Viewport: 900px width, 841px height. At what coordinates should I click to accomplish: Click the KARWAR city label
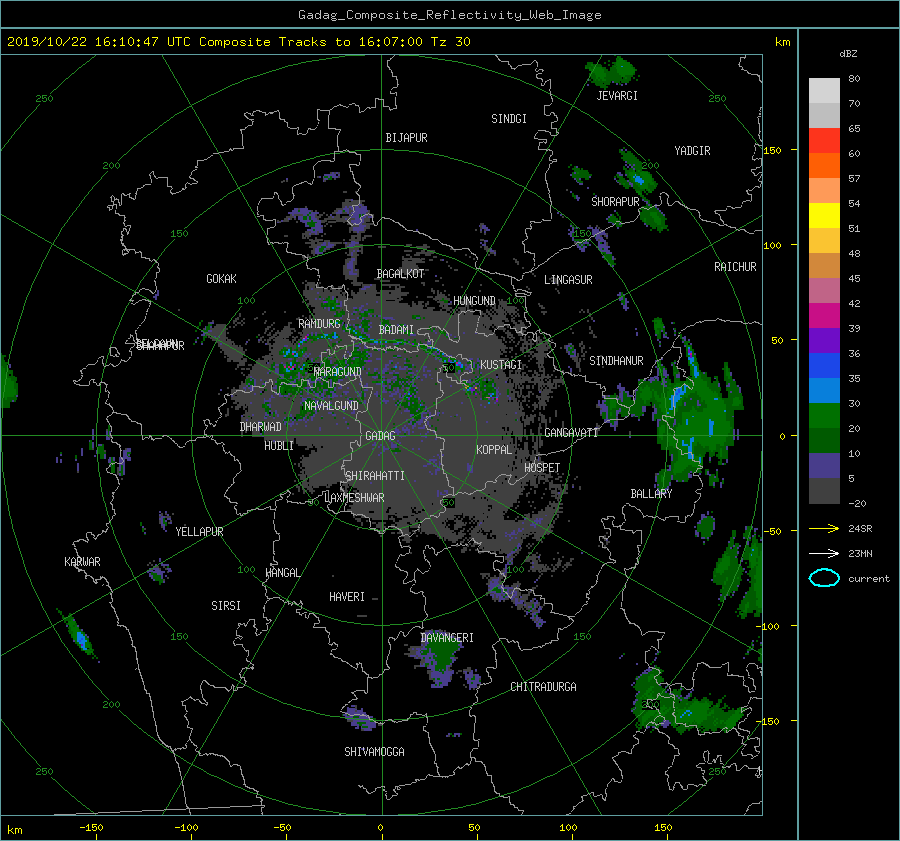point(82,562)
